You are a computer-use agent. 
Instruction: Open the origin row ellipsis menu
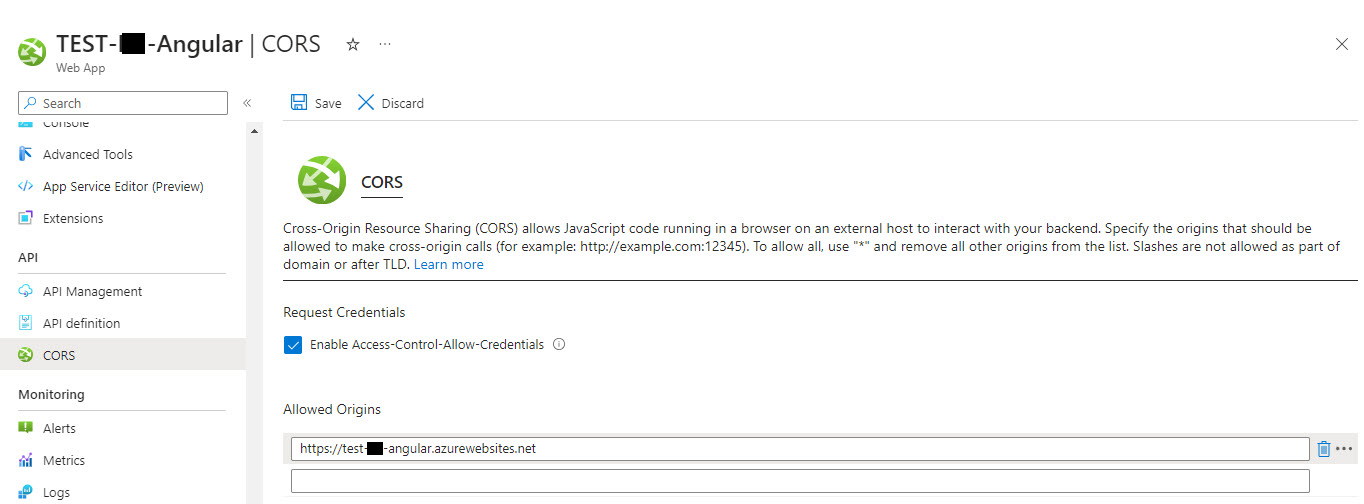point(1344,449)
